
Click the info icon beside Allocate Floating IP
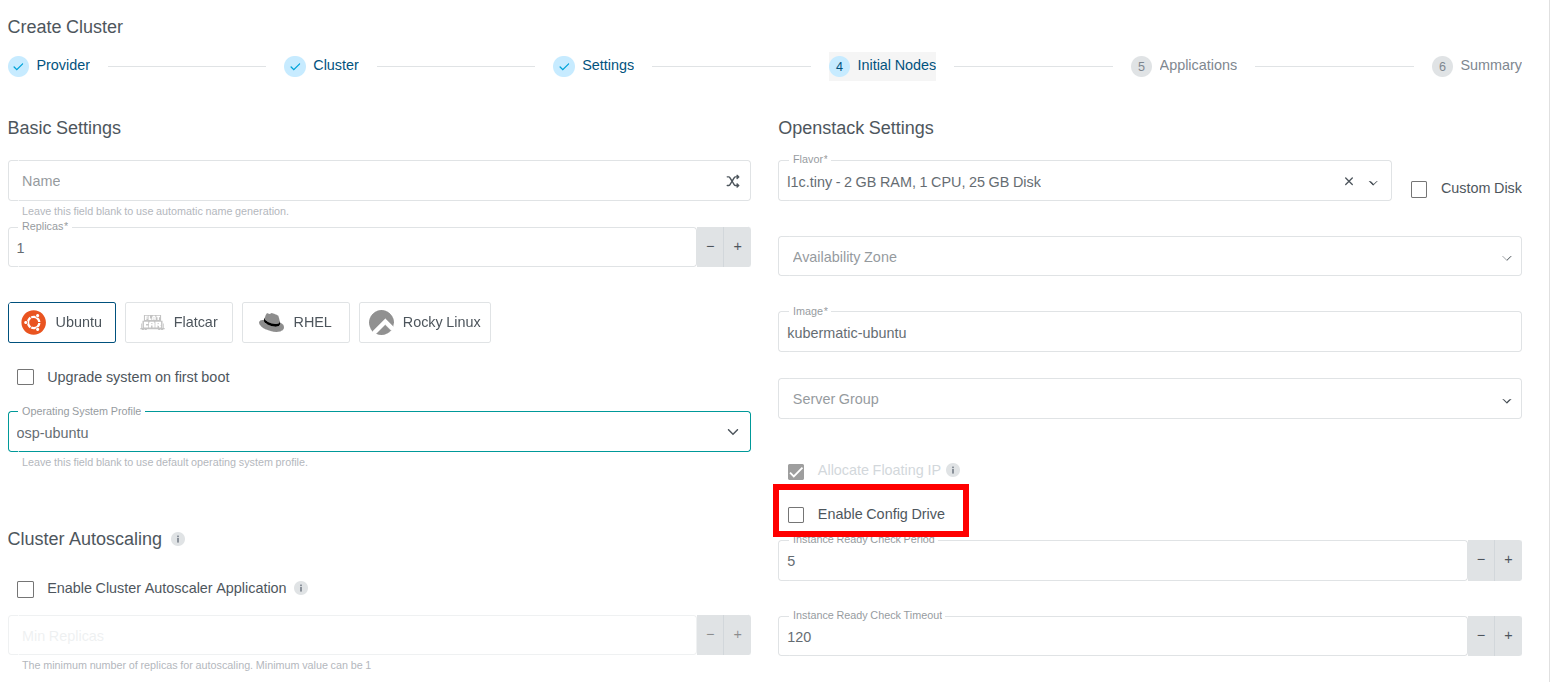(952, 469)
